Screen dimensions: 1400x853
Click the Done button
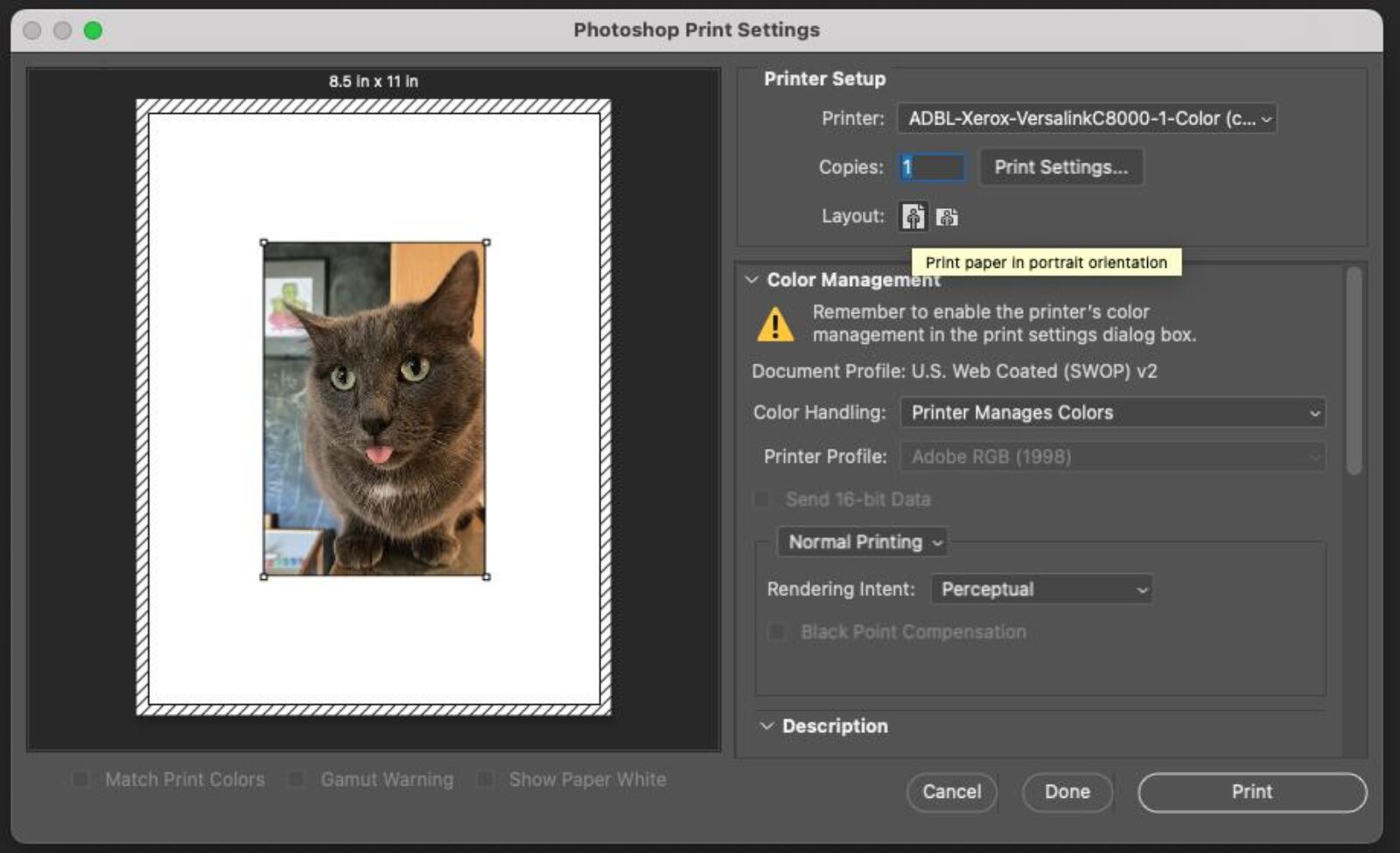click(1067, 792)
